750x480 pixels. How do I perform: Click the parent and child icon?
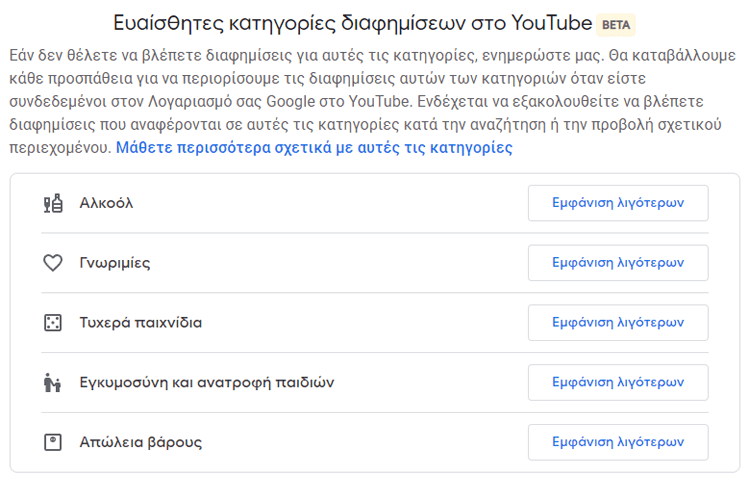click(x=52, y=382)
